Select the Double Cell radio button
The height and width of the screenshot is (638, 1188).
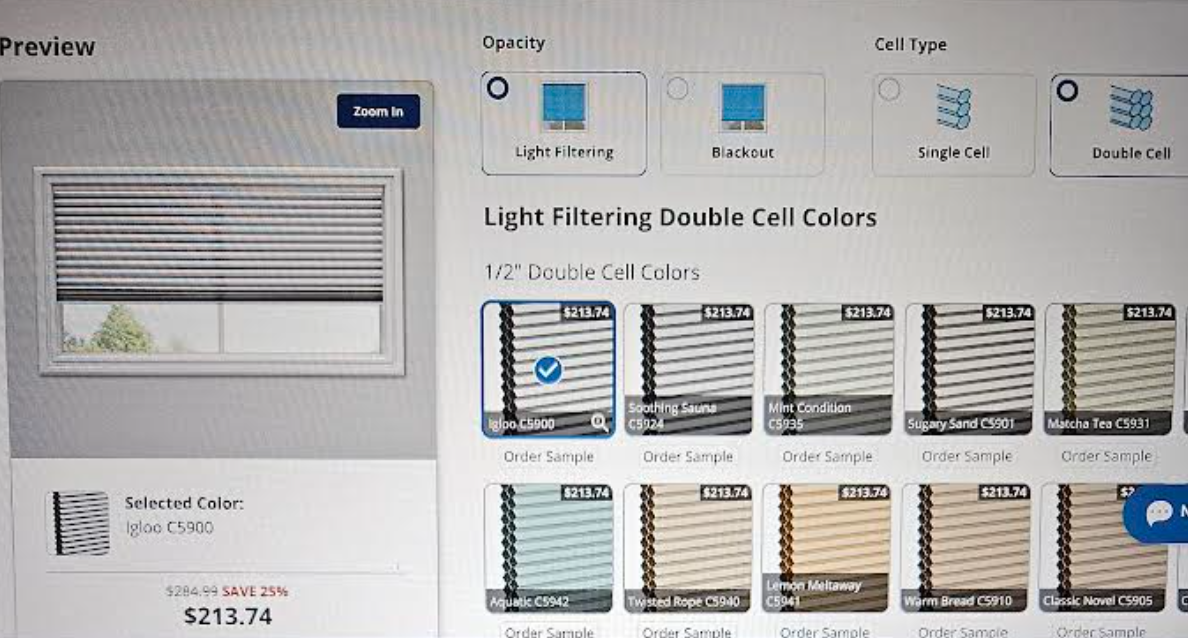(x=1067, y=91)
